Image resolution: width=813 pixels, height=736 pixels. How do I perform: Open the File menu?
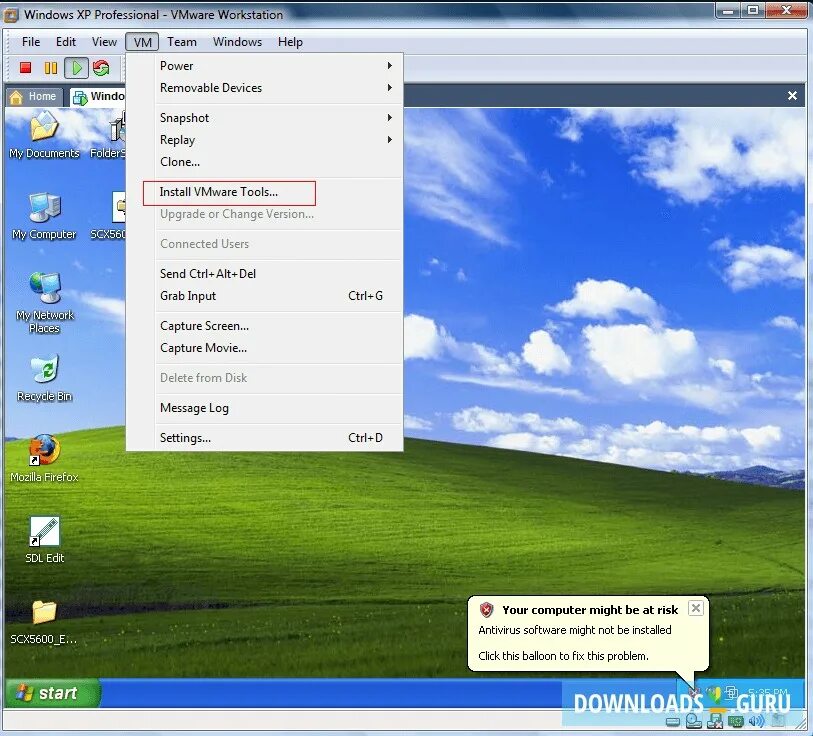click(x=31, y=41)
